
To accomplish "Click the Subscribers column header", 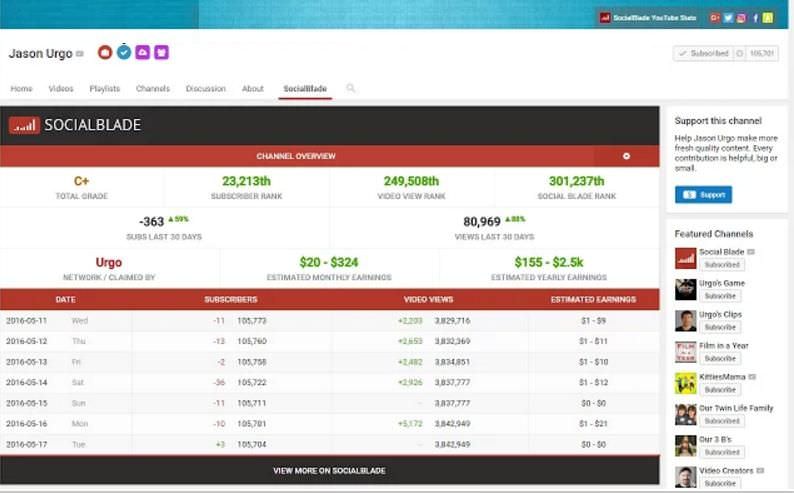I will tap(231, 299).
